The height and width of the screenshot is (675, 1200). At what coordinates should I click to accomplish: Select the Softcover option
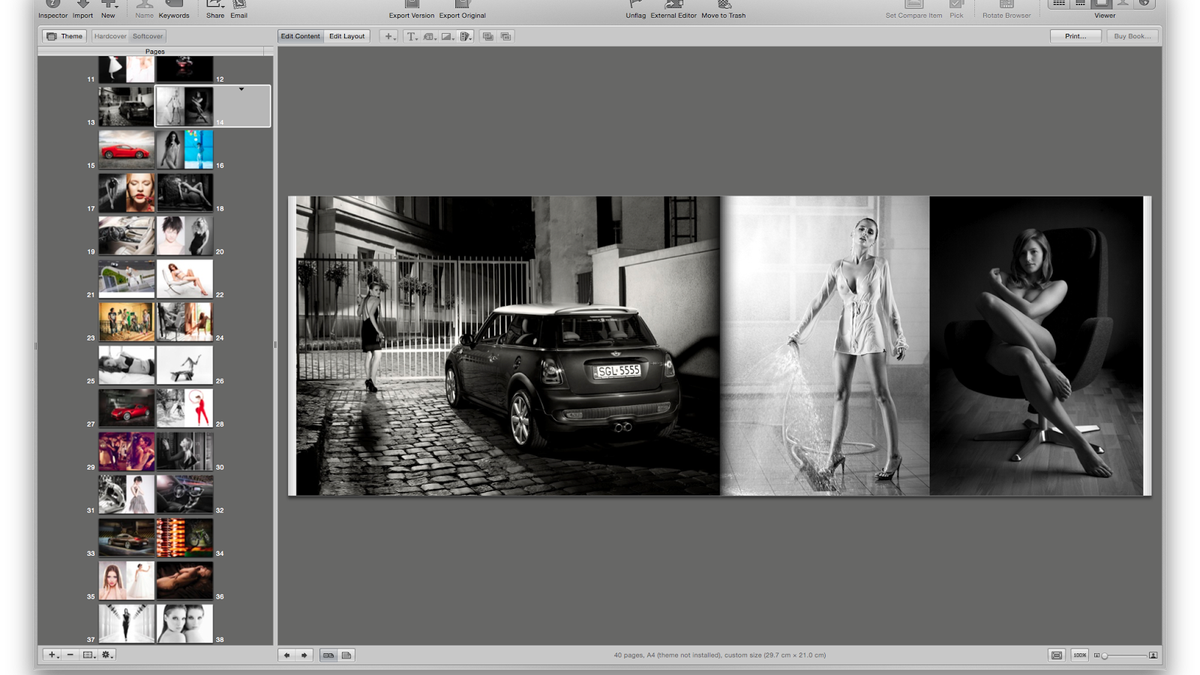coord(148,36)
